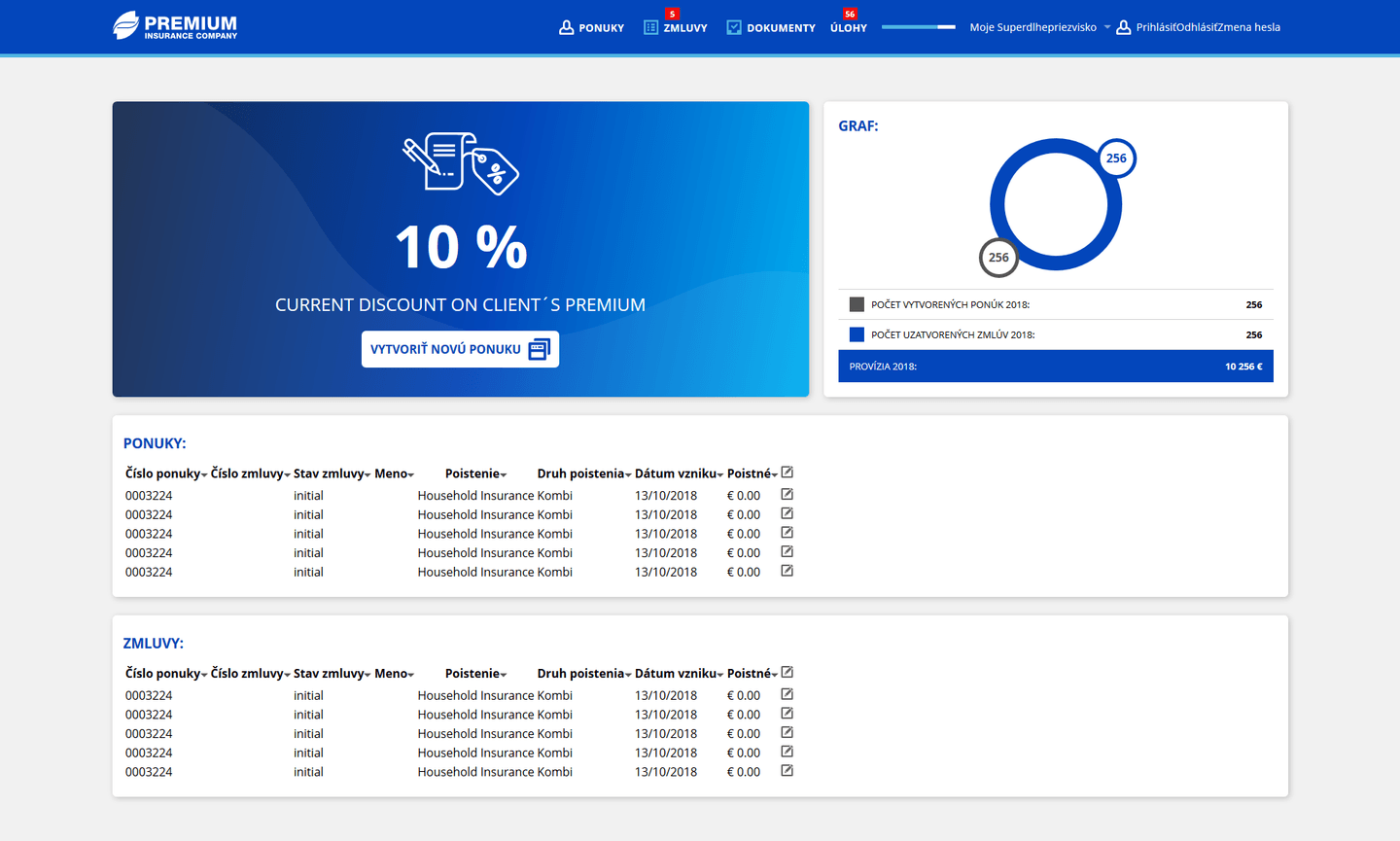Sort ZMLUVY table by Dátum vzniku
Screen dimensions: 1400x841
click(x=680, y=674)
